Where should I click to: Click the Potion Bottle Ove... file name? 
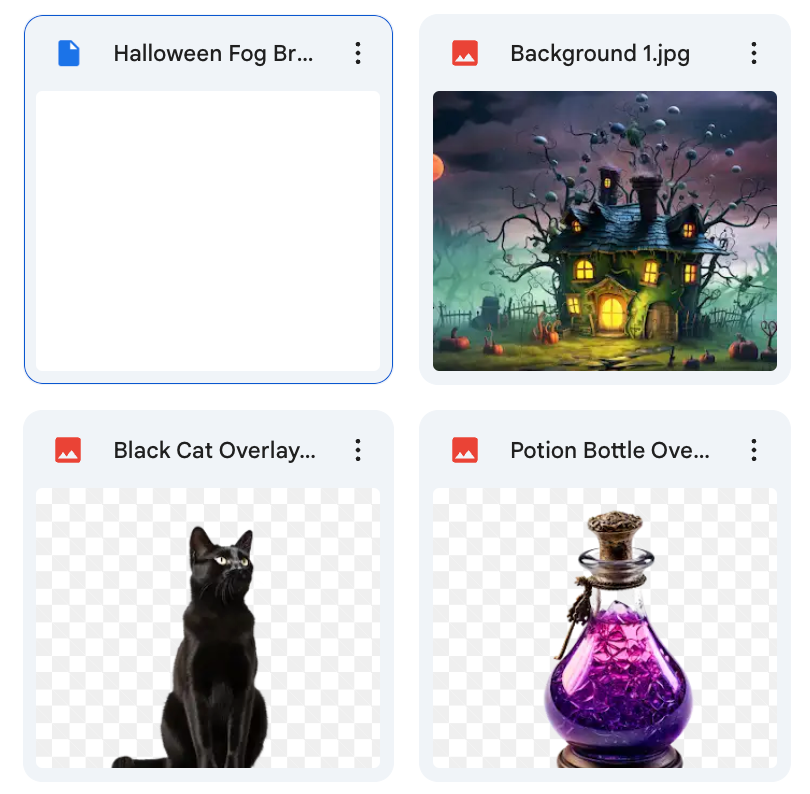610,450
